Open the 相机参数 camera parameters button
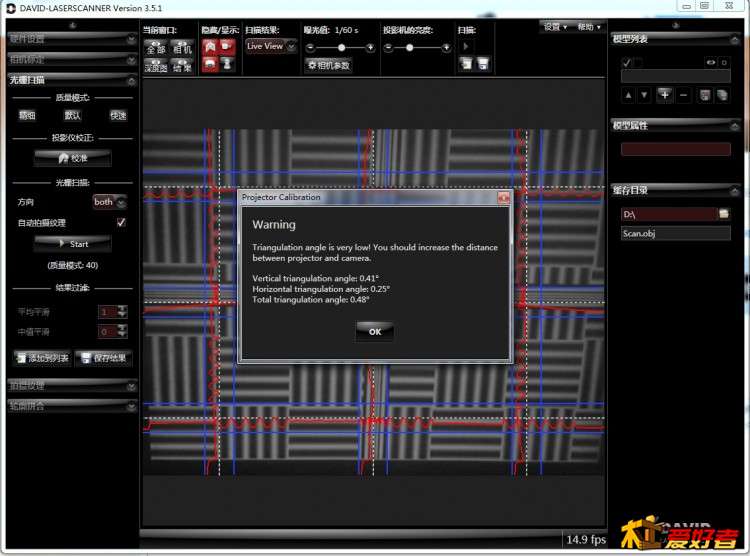 [x=329, y=65]
